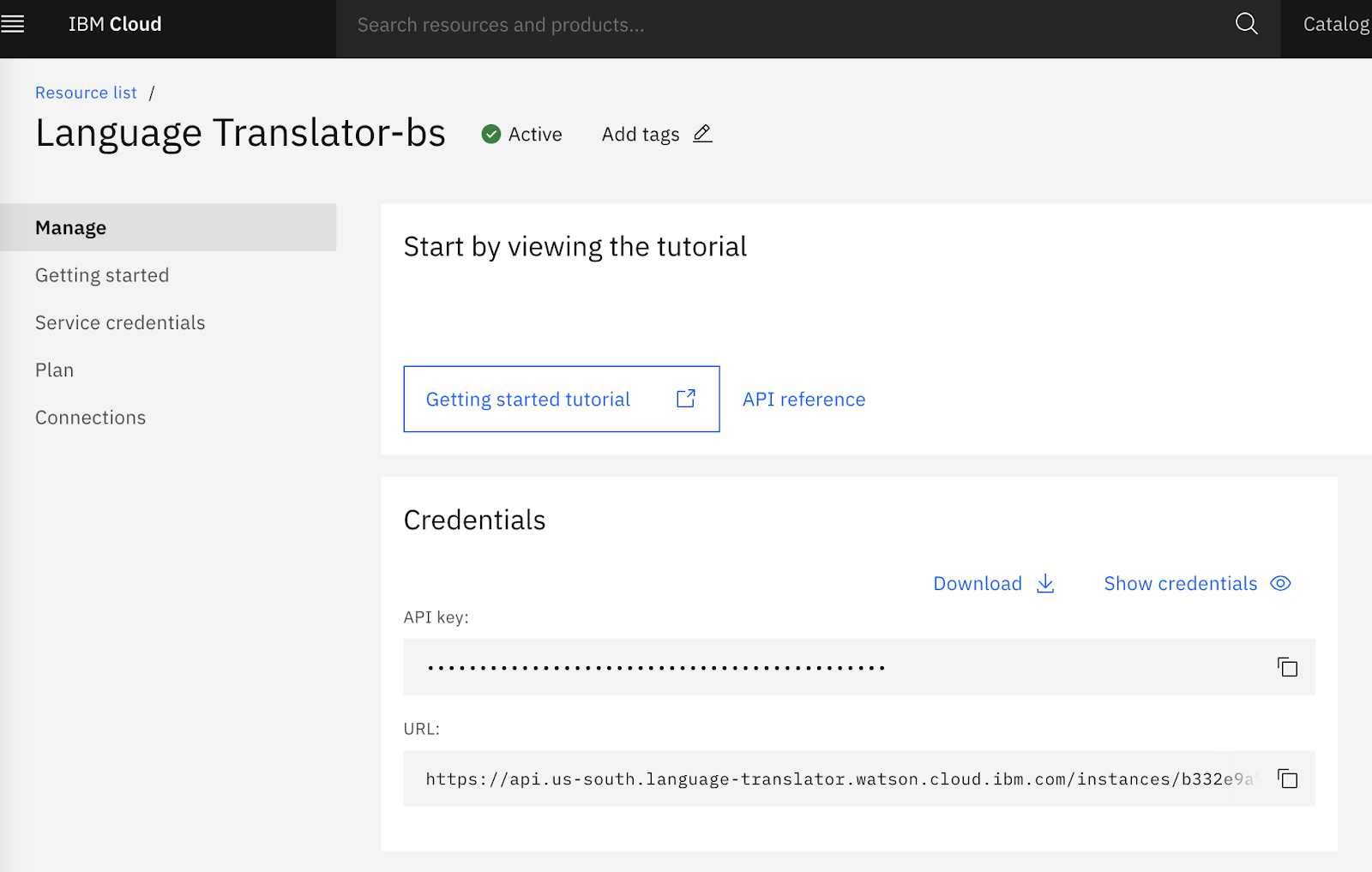Viewport: 1372px width, 872px height.
Task: Select the Manage section in the sidebar
Action: click(70, 227)
